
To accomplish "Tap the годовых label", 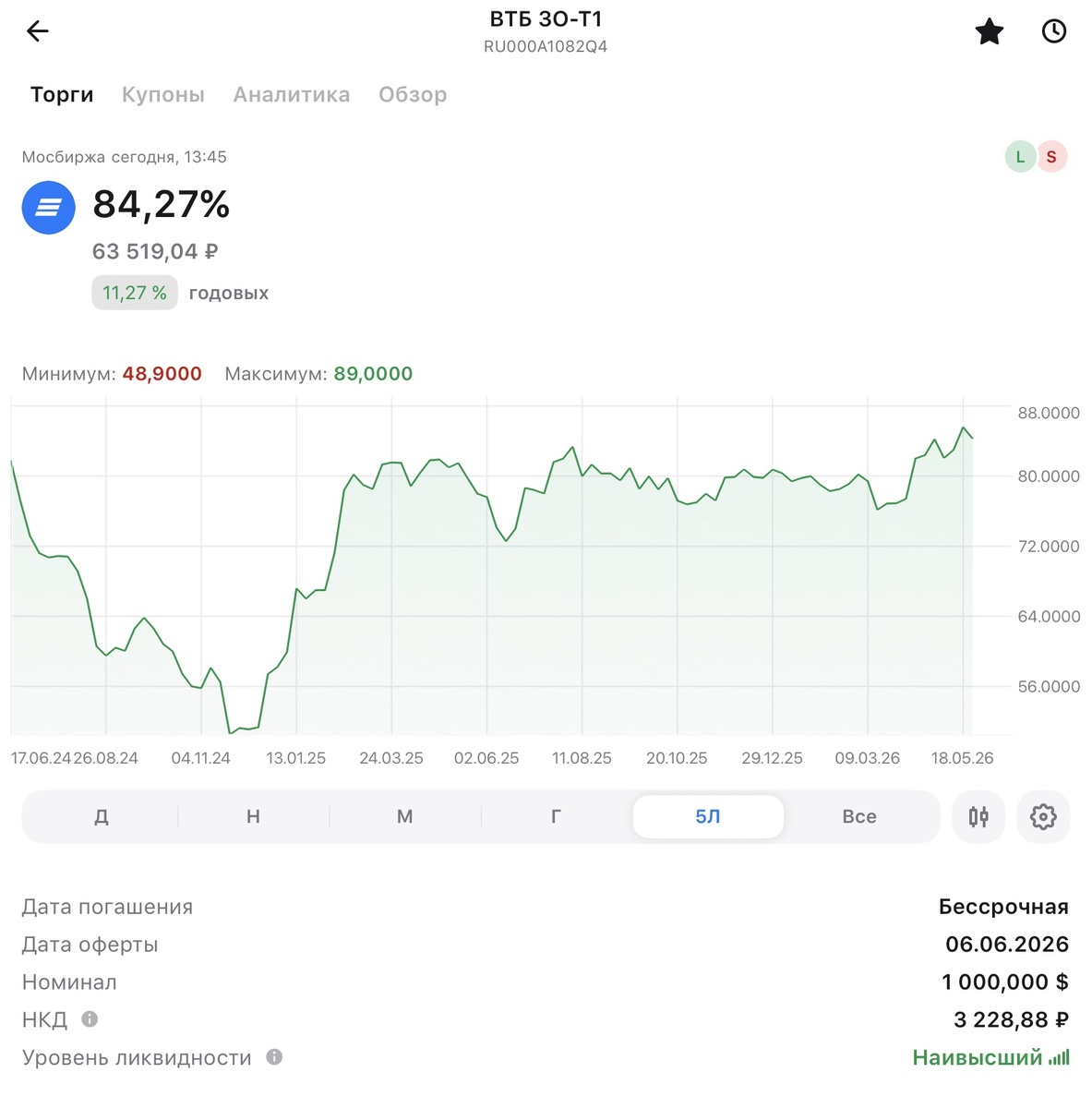I will point(229,294).
